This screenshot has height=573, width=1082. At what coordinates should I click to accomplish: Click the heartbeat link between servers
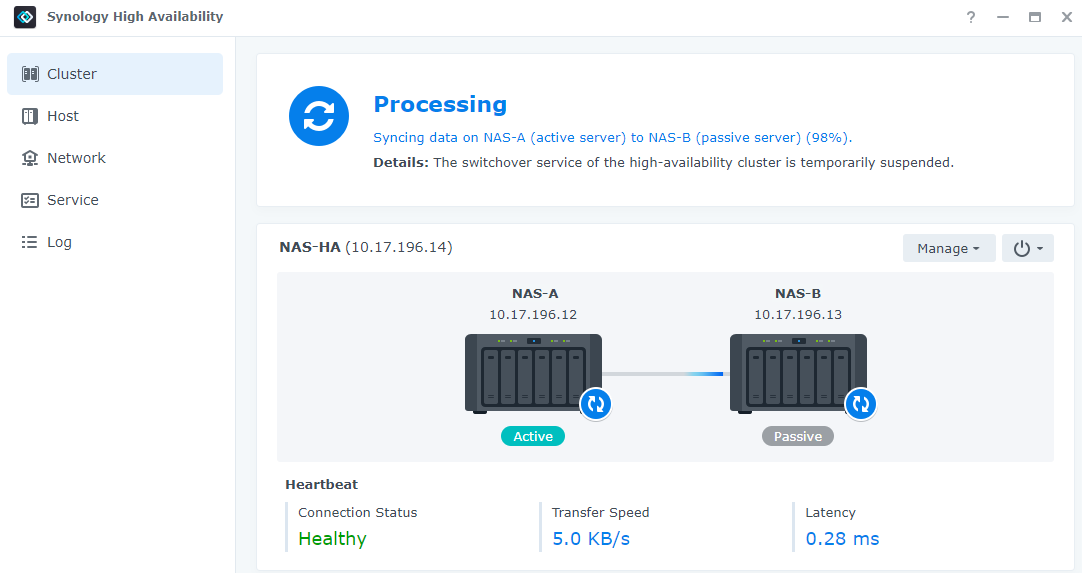(665, 374)
